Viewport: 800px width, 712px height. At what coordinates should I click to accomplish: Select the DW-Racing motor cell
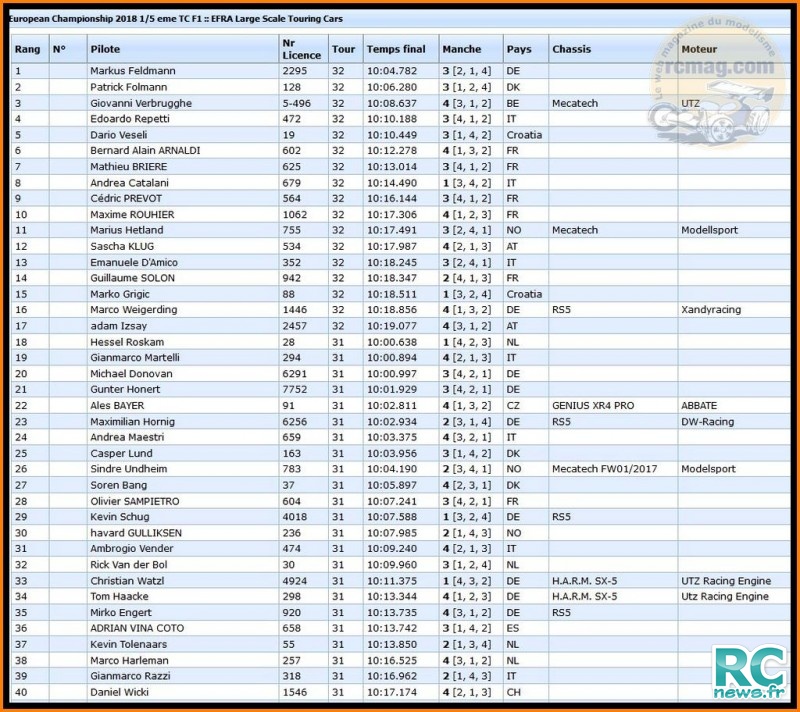pyautogui.click(x=707, y=422)
